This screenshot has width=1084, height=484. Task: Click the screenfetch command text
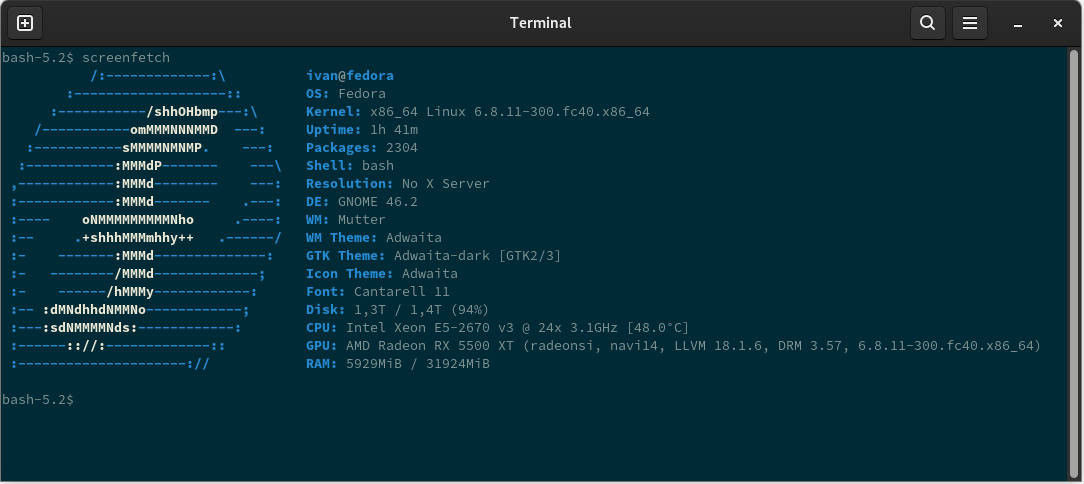pos(126,57)
